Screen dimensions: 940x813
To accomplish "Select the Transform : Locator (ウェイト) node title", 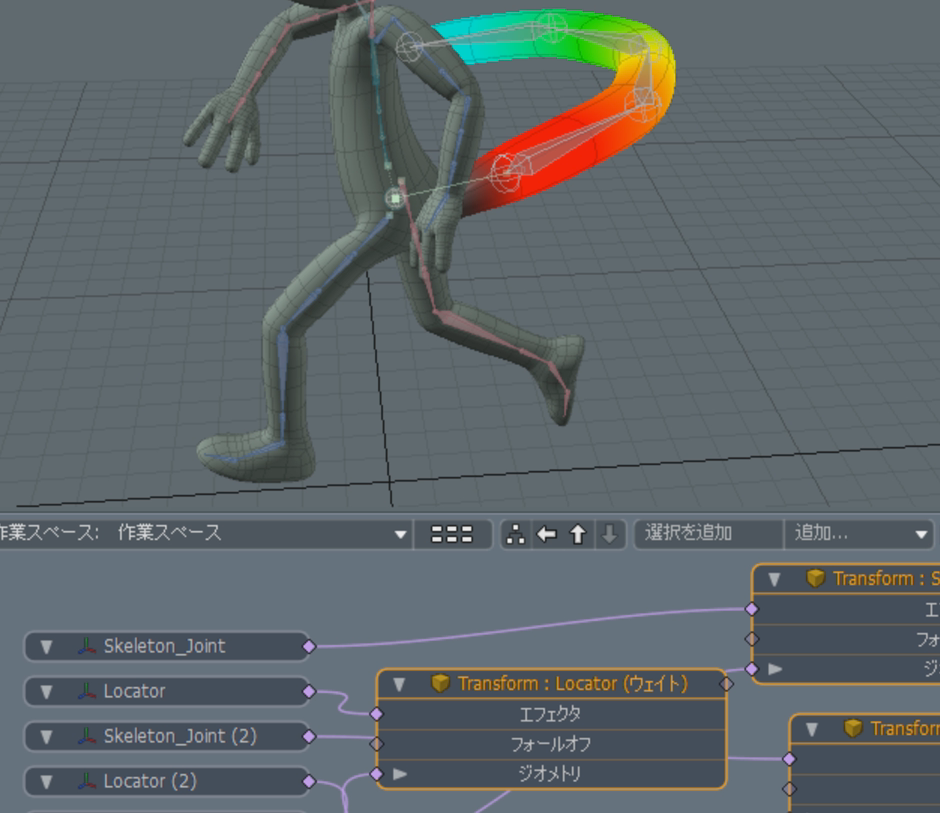I will [x=572, y=684].
